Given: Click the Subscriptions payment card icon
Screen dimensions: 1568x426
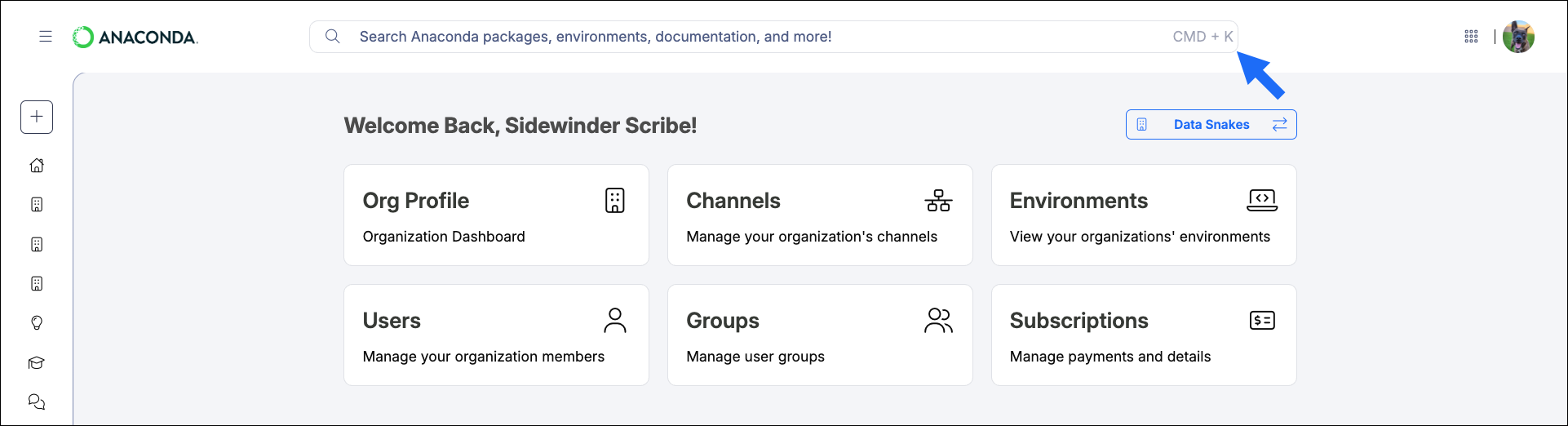Looking at the screenshot, I should coord(1262,320).
